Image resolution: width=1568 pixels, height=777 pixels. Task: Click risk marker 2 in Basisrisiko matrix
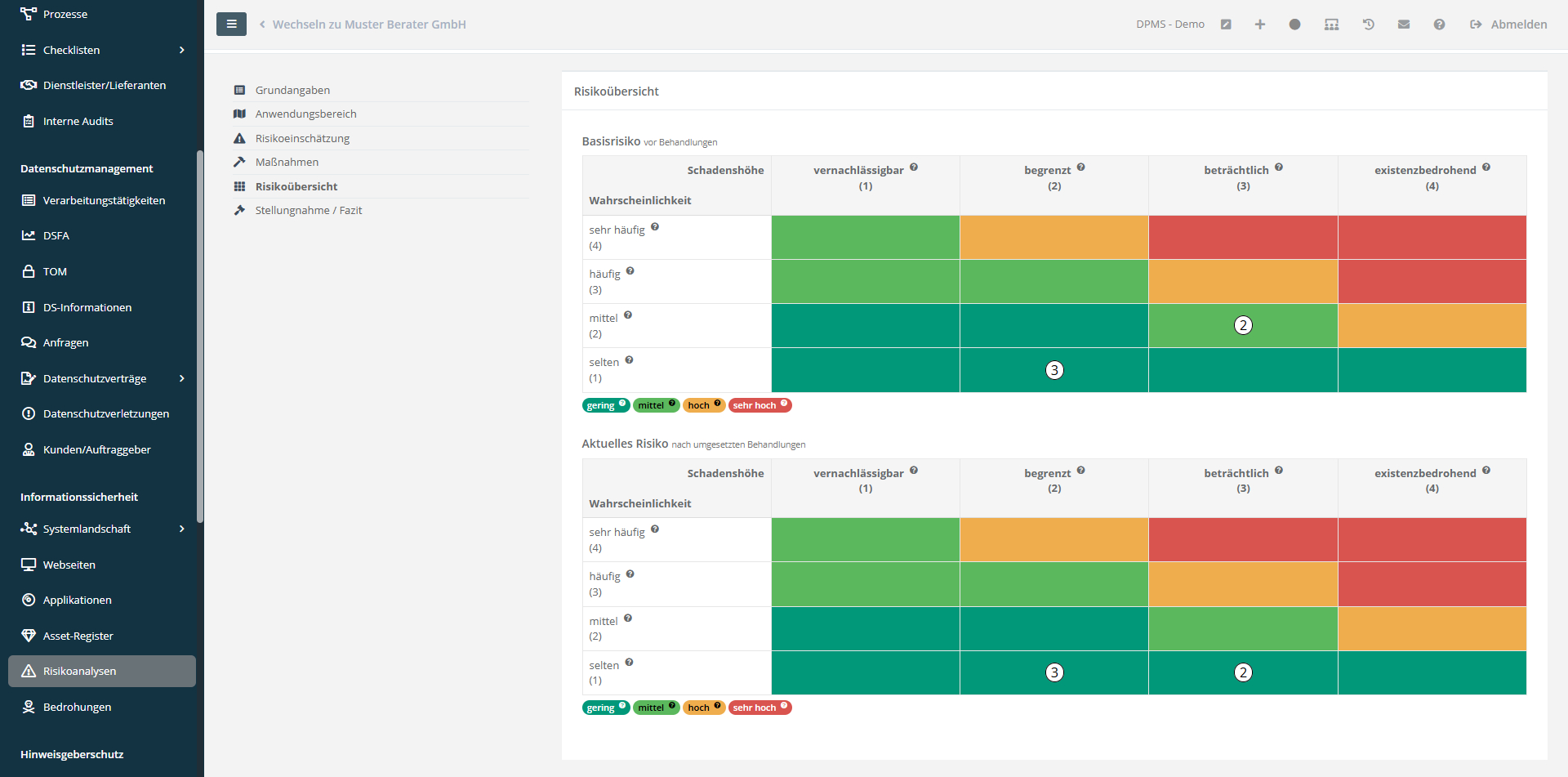(x=1242, y=325)
